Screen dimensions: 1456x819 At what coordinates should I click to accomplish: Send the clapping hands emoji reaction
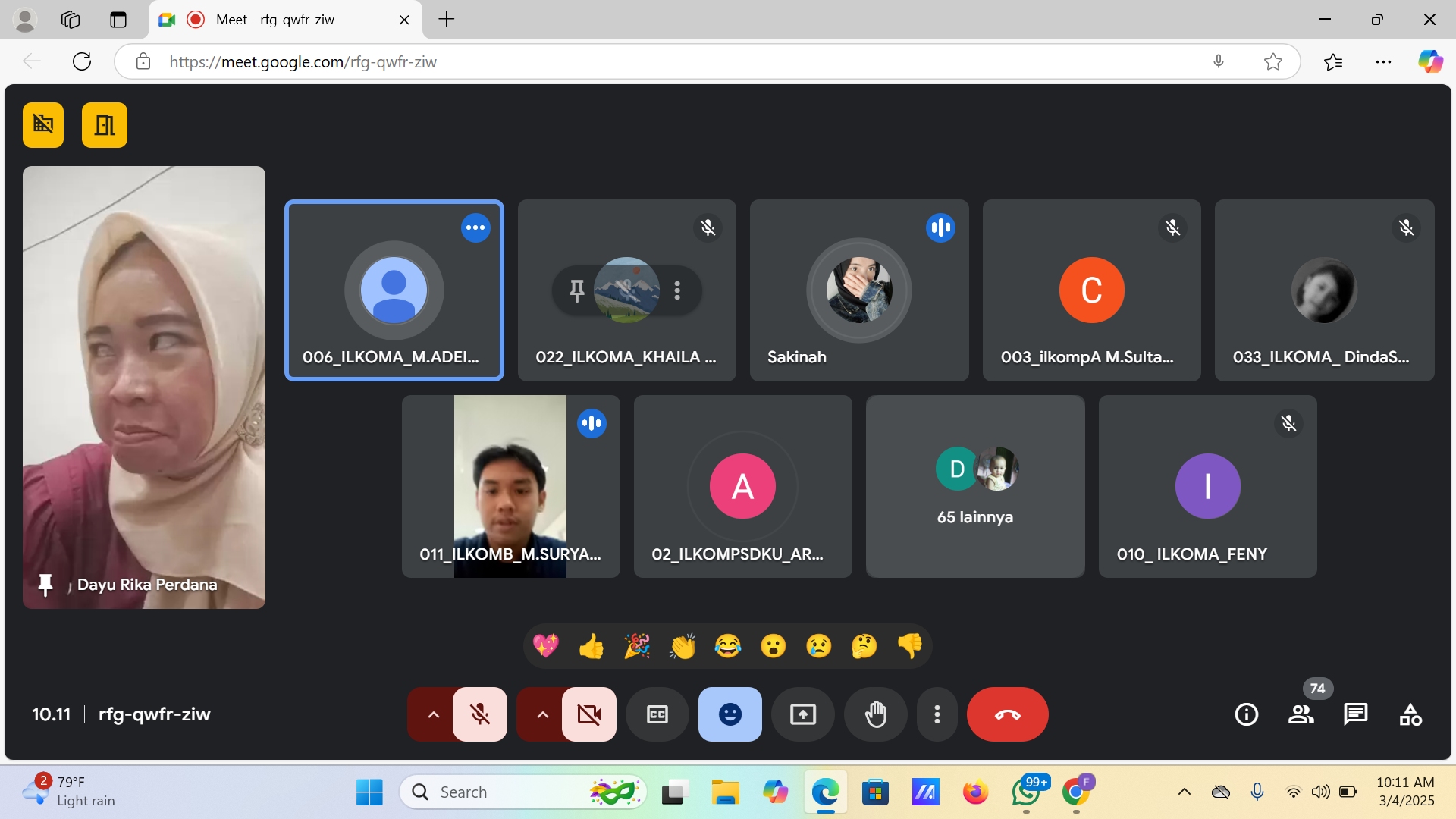(x=682, y=646)
